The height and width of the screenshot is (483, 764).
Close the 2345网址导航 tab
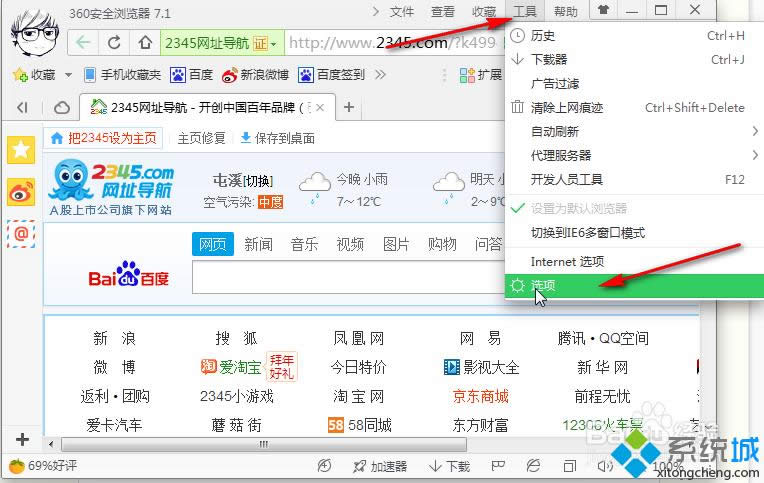tap(320, 107)
